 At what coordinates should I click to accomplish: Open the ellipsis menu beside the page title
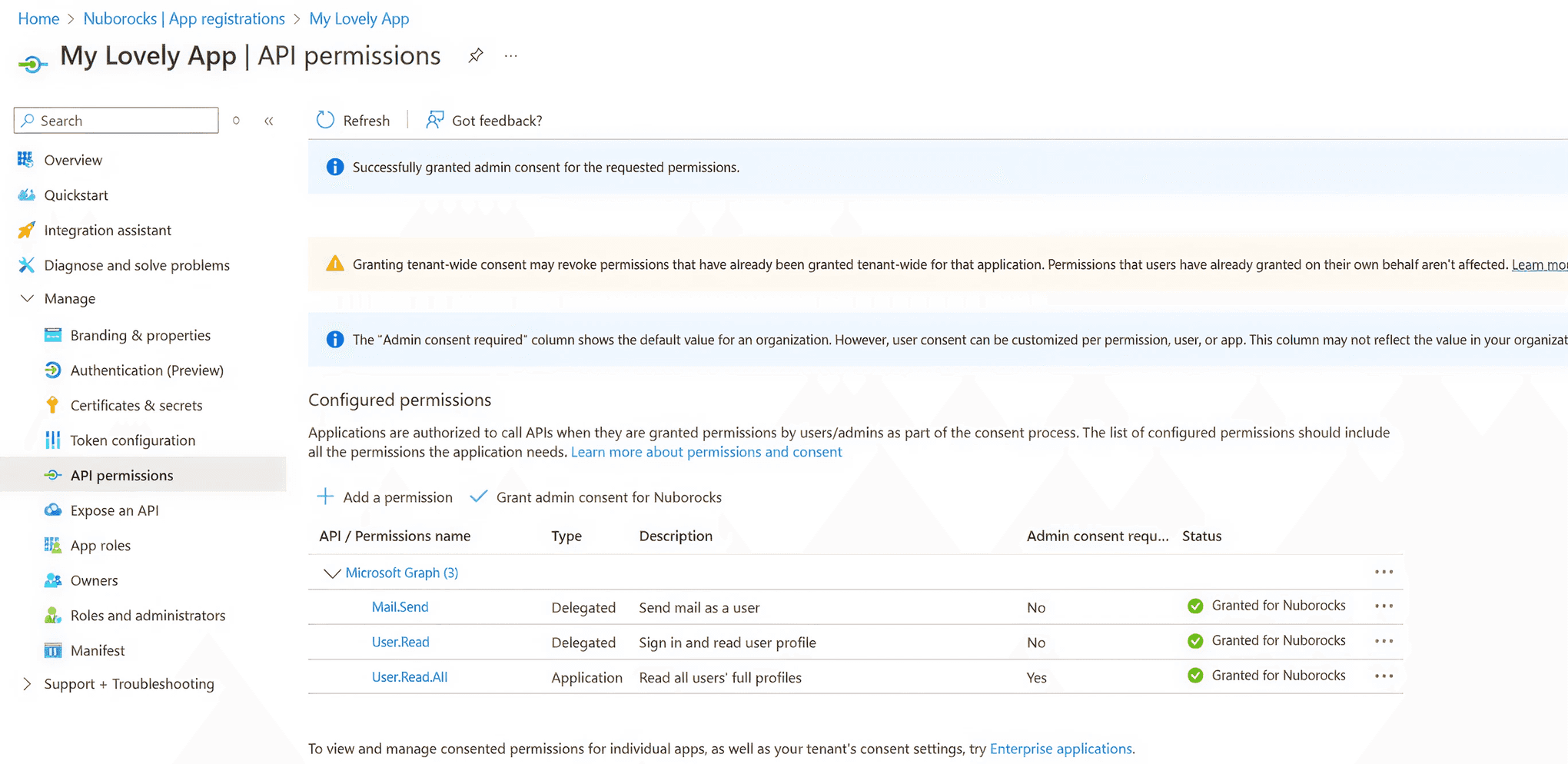click(510, 55)
